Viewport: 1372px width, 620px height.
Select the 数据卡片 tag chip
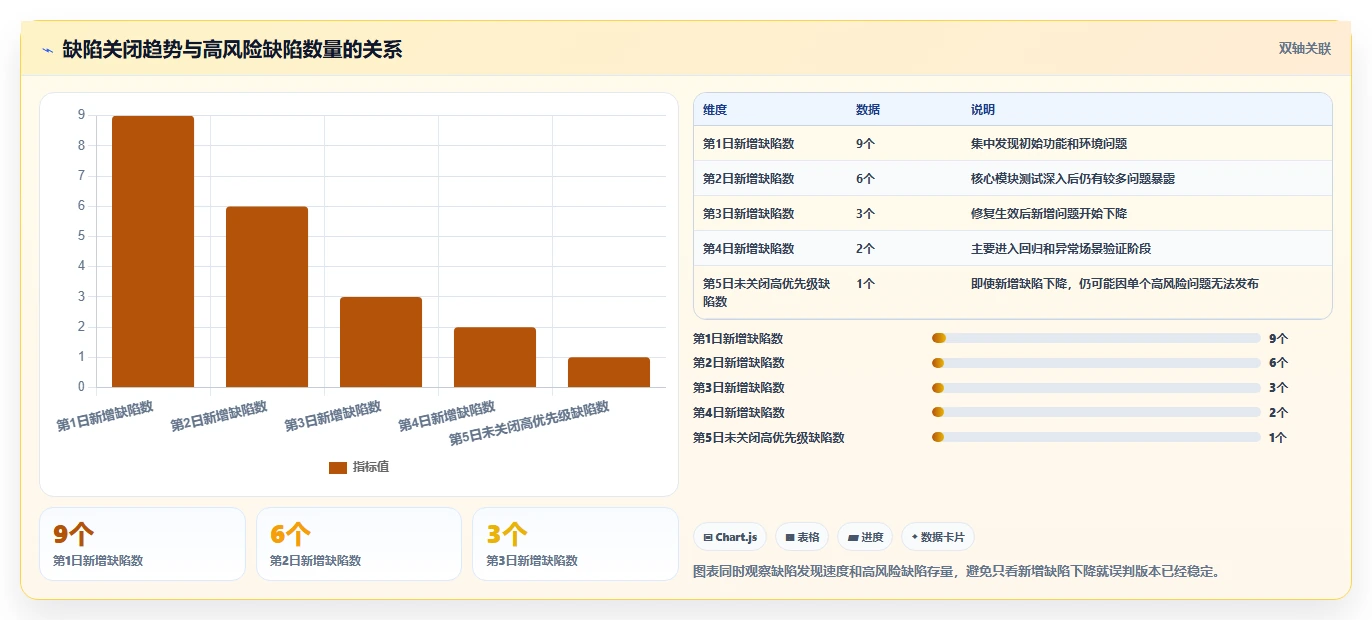click(x=938, y=537)
